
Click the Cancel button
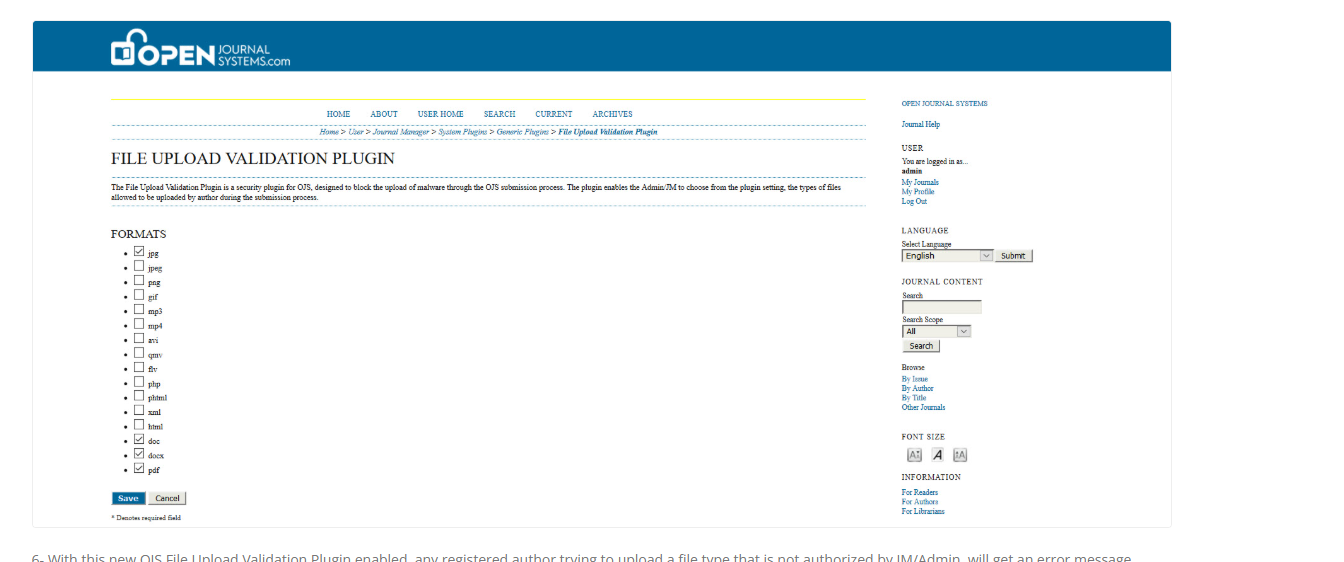(x=167, y=498)
